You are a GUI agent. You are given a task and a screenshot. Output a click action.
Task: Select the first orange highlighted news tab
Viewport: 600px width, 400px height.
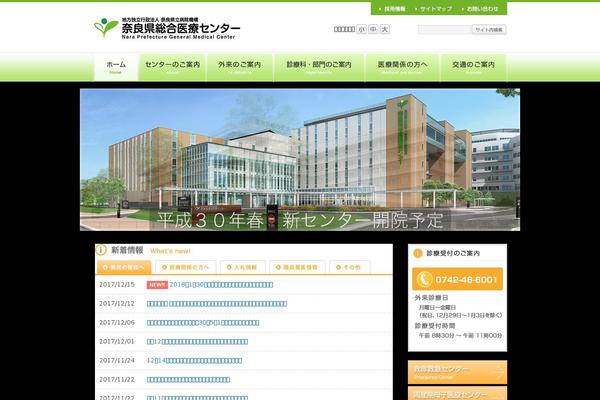tap(124, 267)
